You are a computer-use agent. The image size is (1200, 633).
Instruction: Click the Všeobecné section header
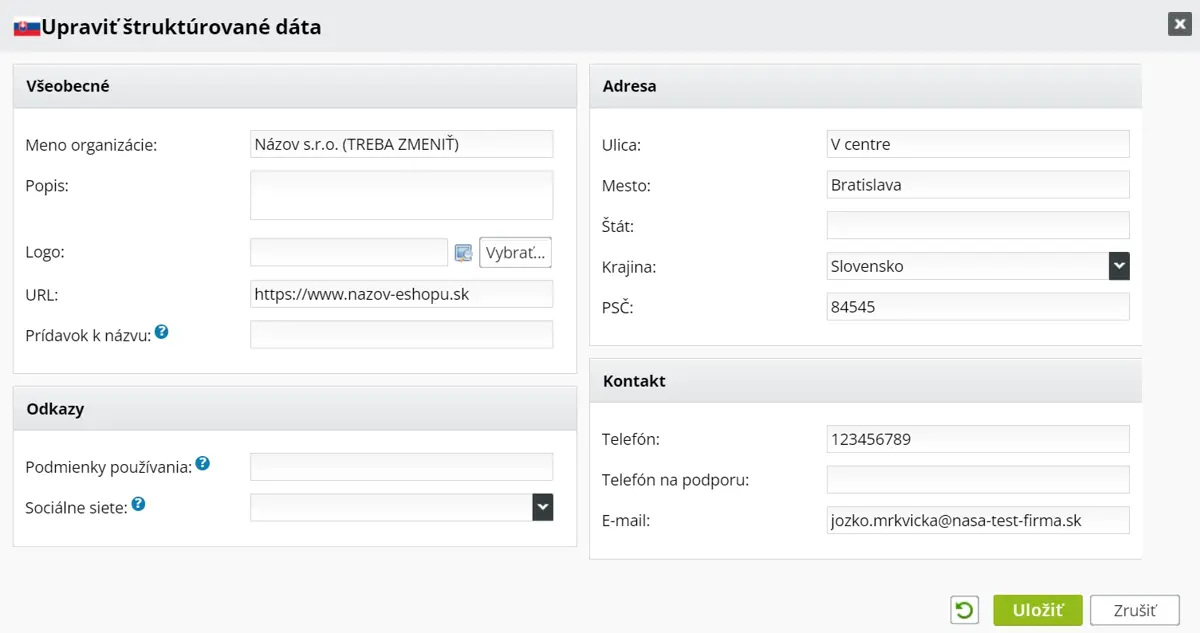pos(295,86)
